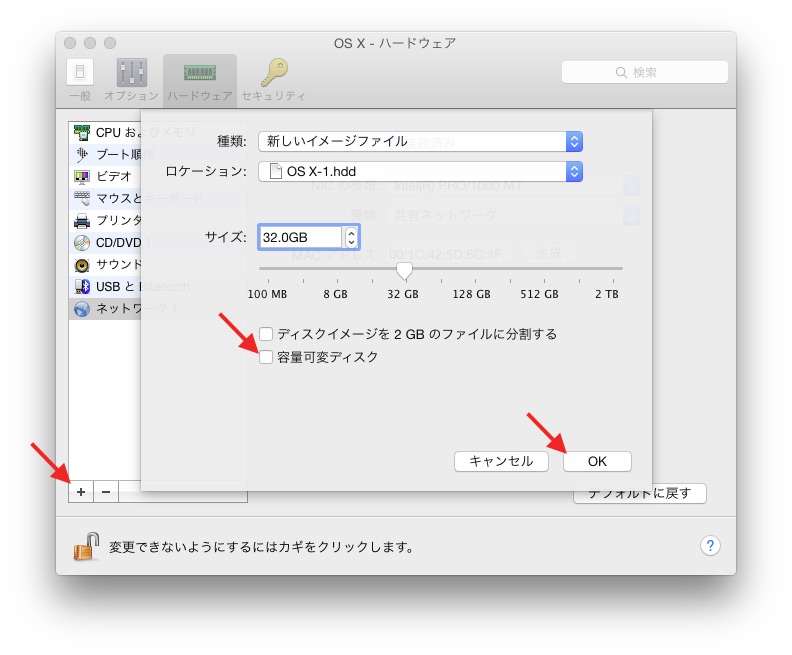Select the CD/DVD disc icon
Viewport: 792px width, 655px height.
(82, 242)
